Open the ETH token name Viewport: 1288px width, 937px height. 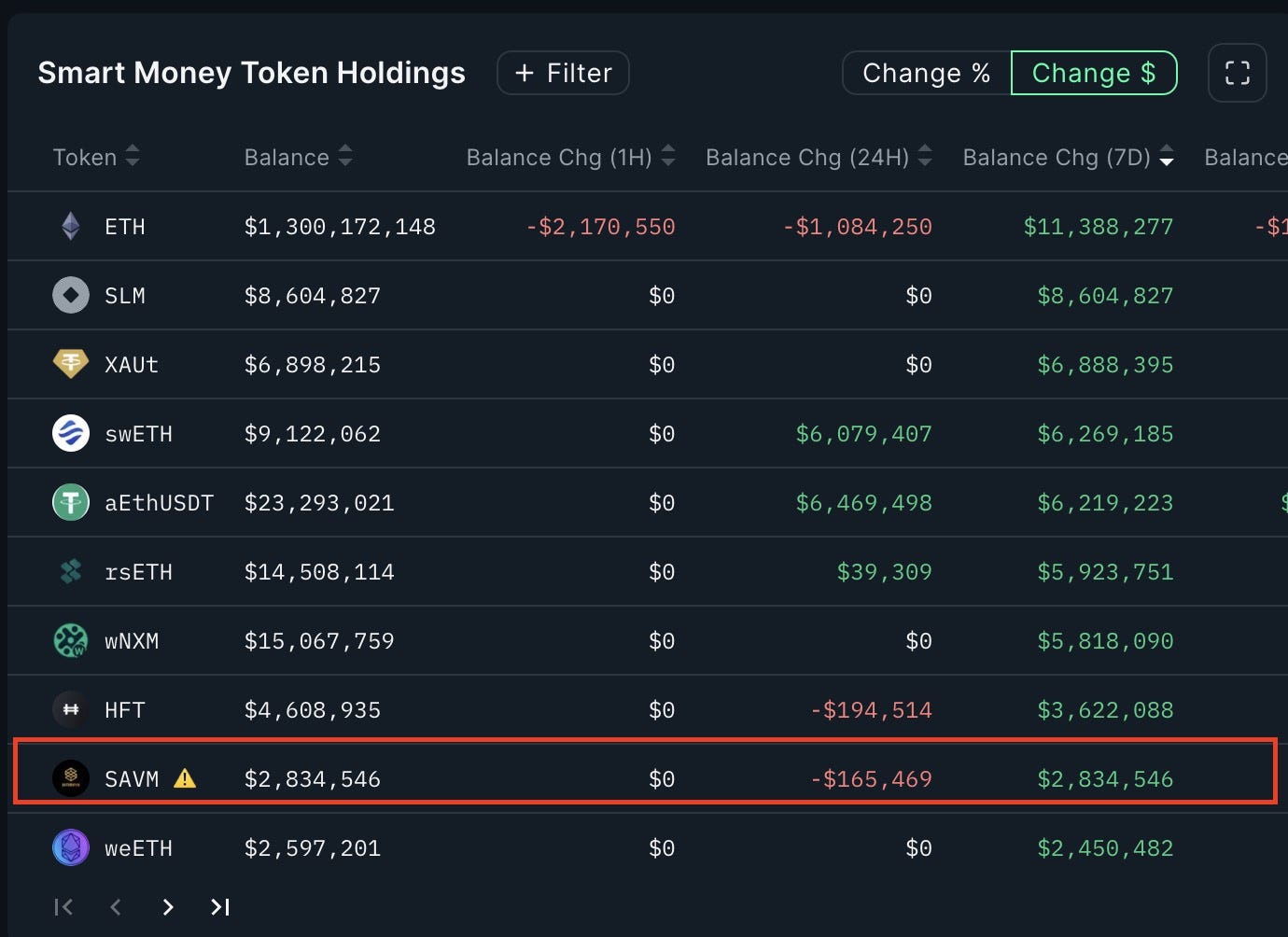point(125,227)
